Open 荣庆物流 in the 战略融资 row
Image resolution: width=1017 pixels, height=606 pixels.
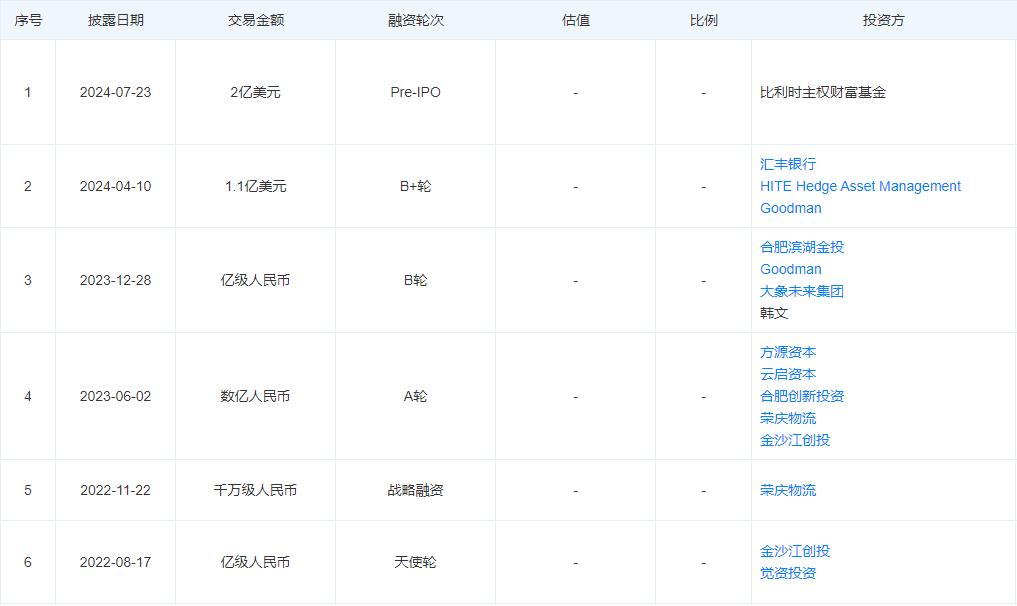(x=788, y=490)
